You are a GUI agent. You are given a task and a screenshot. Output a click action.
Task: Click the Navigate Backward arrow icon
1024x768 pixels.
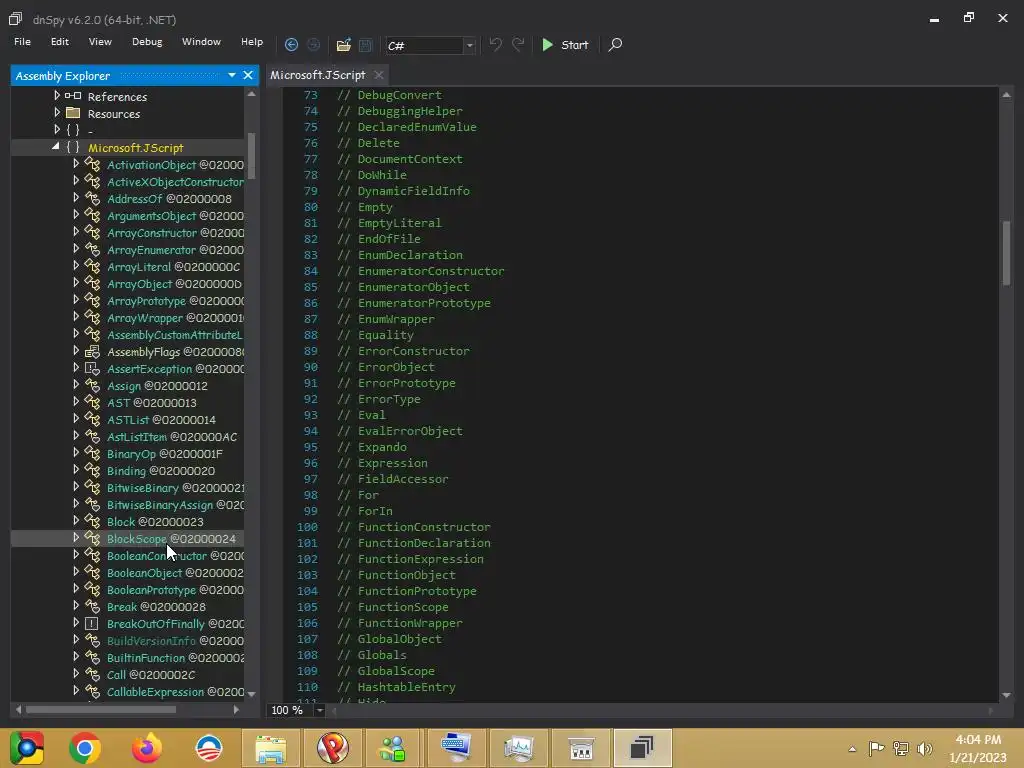291,45
